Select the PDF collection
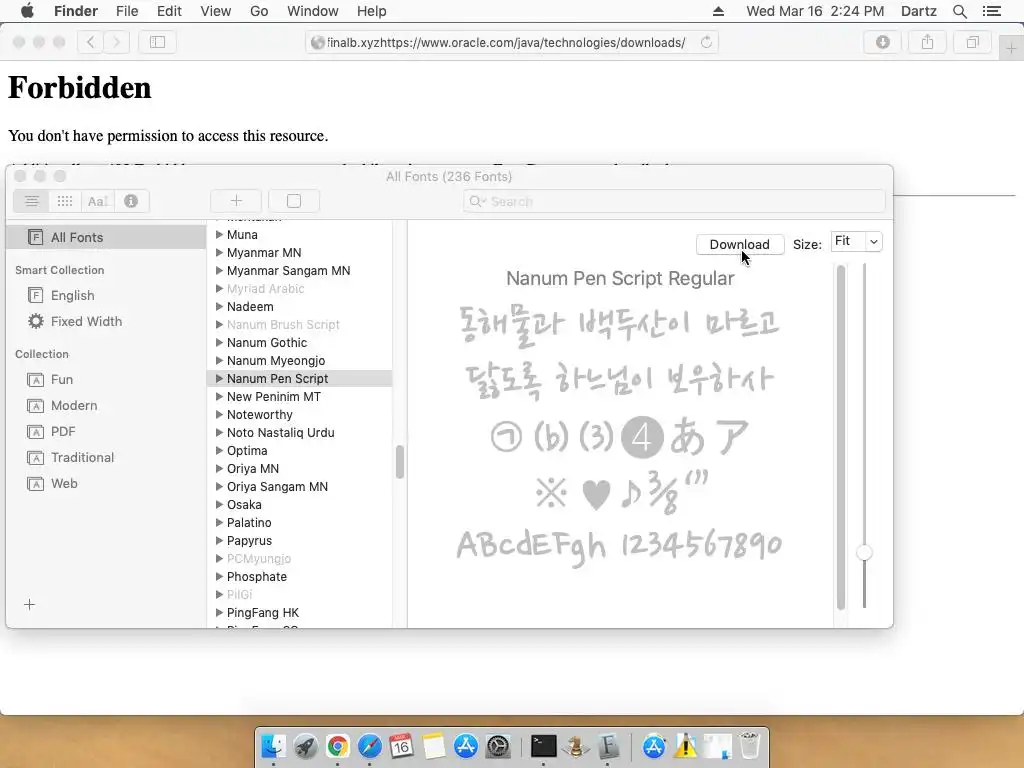 (x=106, y=432)
